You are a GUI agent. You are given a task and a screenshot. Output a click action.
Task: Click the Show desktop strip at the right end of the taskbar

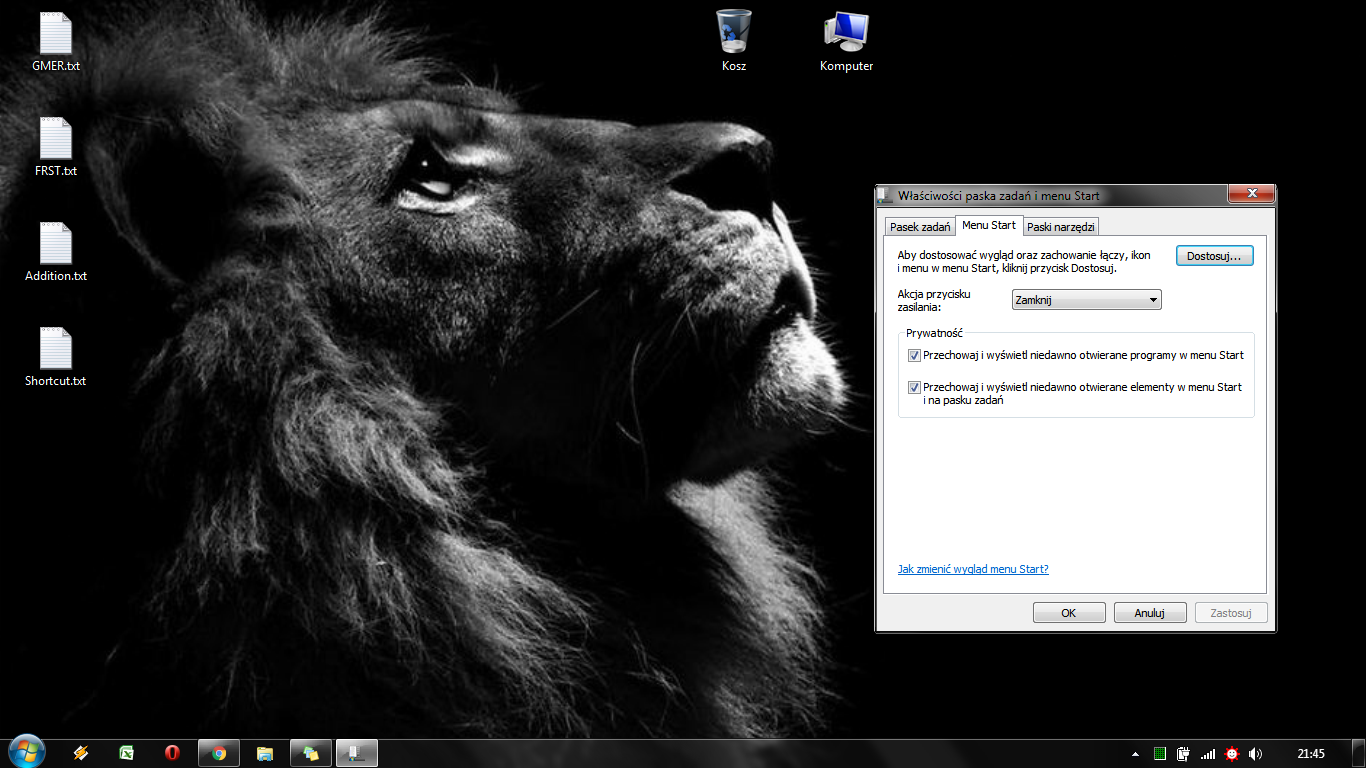[1359, 754]
